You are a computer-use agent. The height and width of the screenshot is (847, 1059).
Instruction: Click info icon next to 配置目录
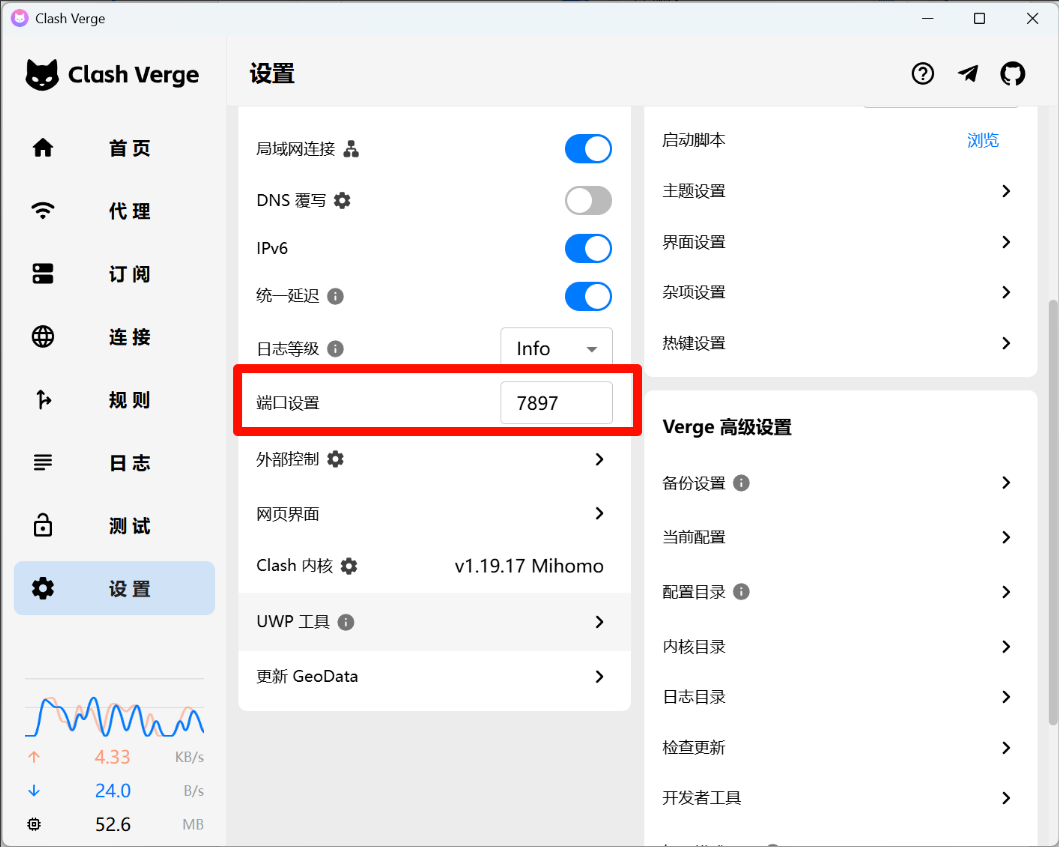[x=741, y=592]
